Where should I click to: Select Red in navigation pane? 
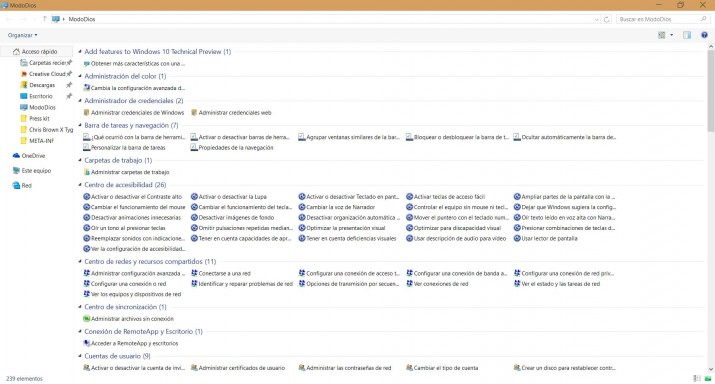click(x=22, y=186)
